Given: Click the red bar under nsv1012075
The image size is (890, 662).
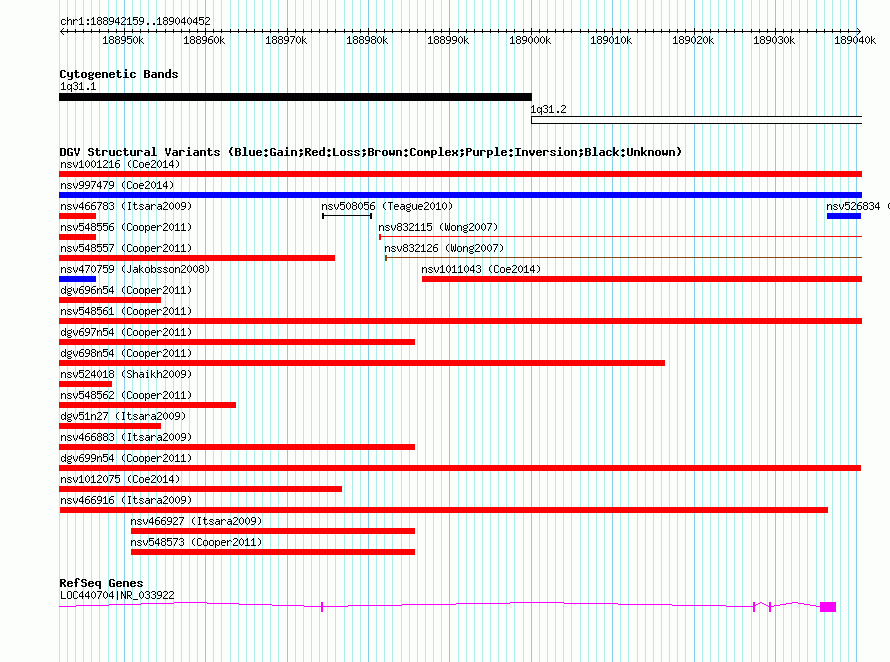Looking at the screenshot, I should [x=200, y=489].
